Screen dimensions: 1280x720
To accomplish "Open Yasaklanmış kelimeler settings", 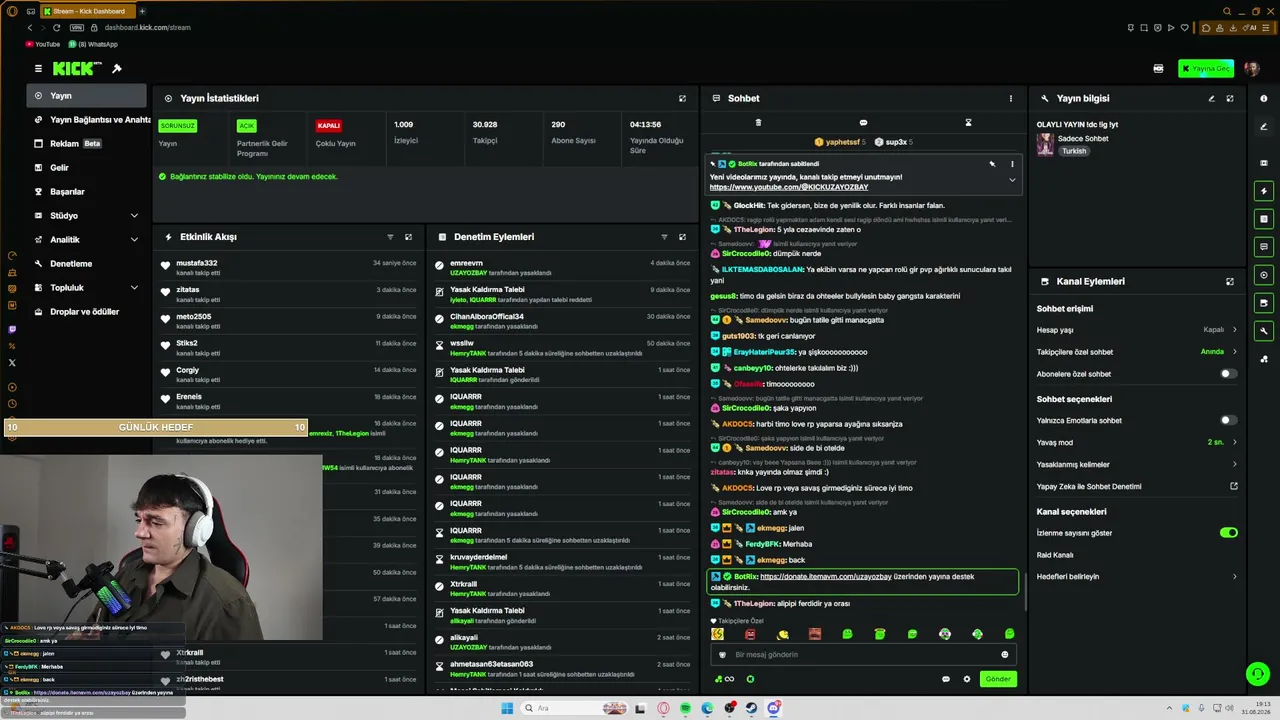I will coord(1137,465).
